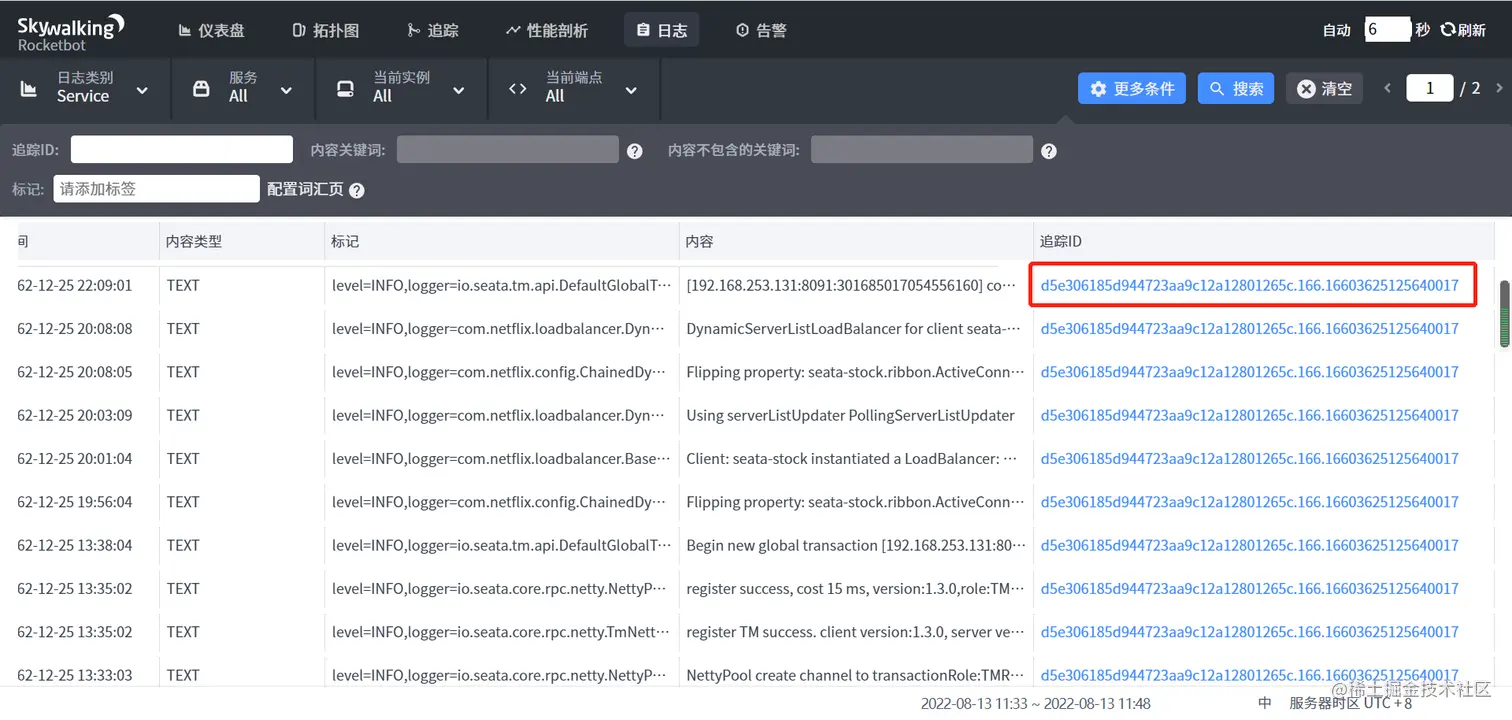Open trace ID link in 19:56:04 row

pos(1249,501)
